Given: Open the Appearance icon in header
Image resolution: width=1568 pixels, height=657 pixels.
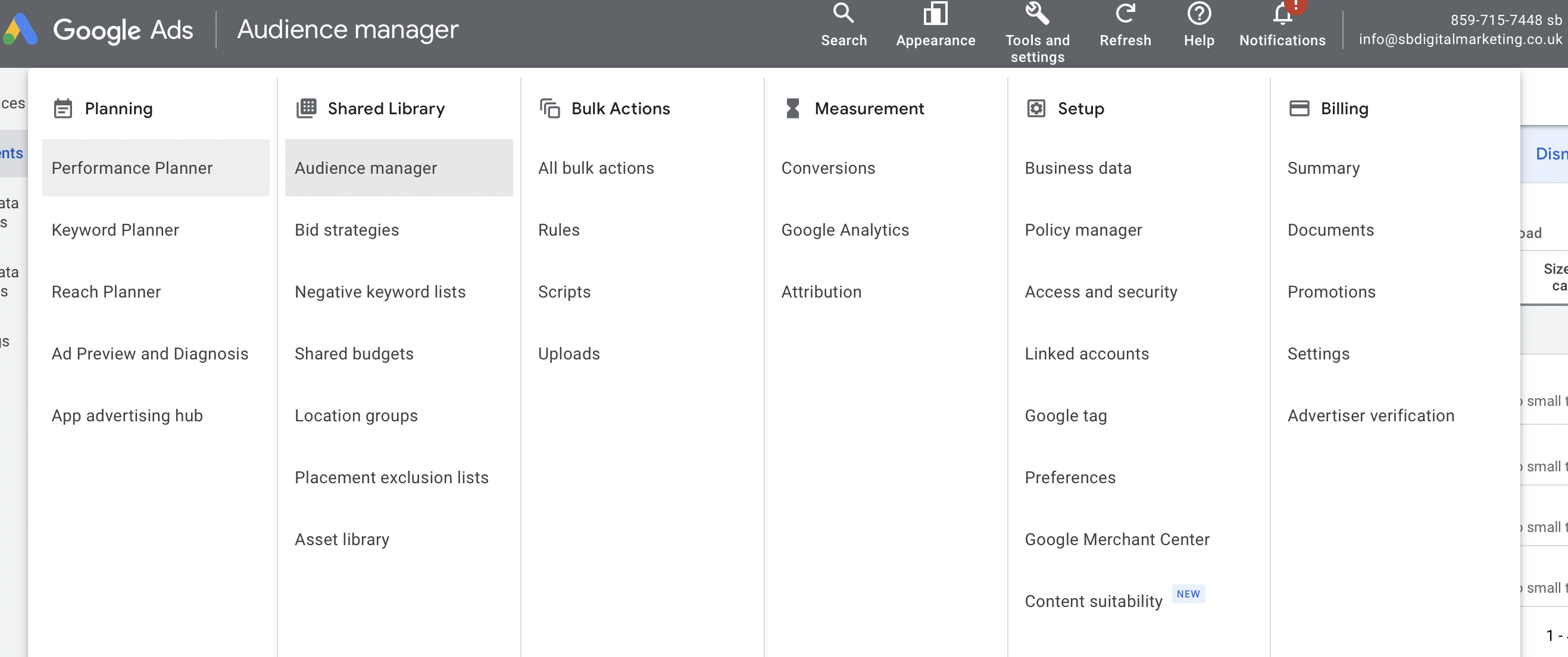Looking at the screenshot, I should pos(935,12).
